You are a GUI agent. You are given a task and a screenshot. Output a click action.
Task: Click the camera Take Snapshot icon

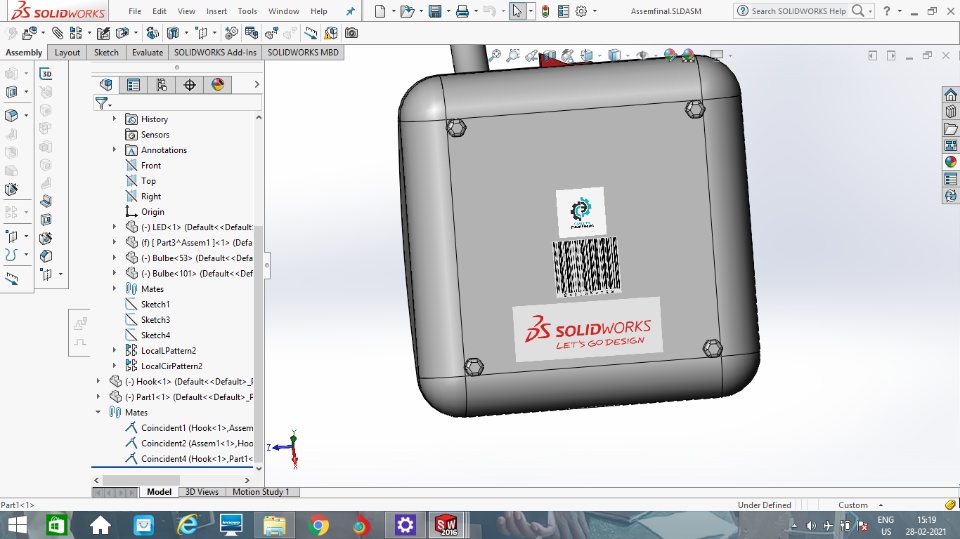(x=351, y=33)
